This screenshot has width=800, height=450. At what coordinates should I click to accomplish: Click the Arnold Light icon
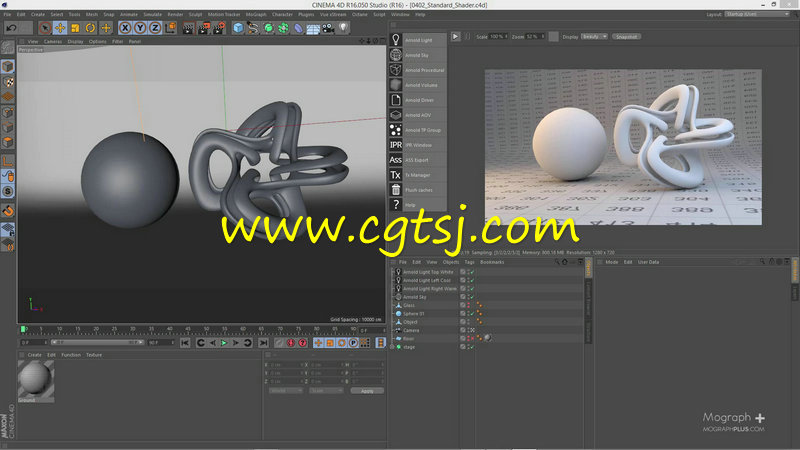(x=396, y=40)
